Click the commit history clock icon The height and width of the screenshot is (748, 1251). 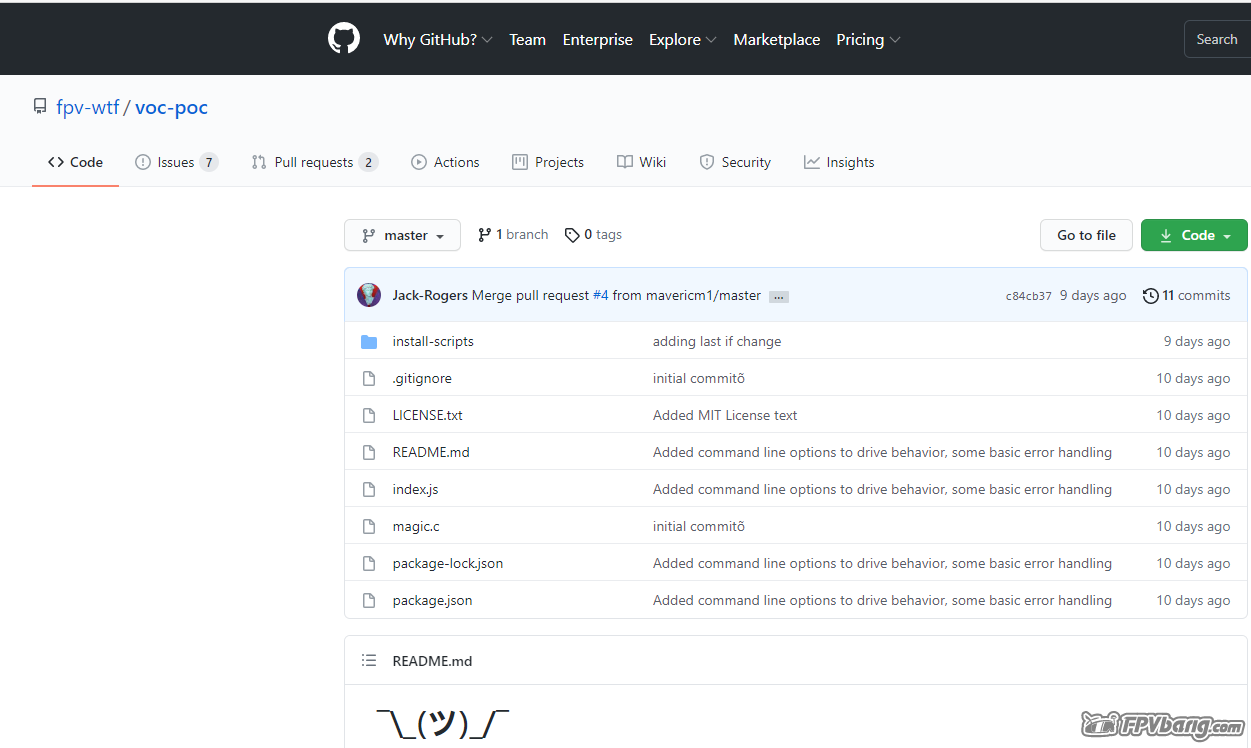click(x=1151, y=295)
